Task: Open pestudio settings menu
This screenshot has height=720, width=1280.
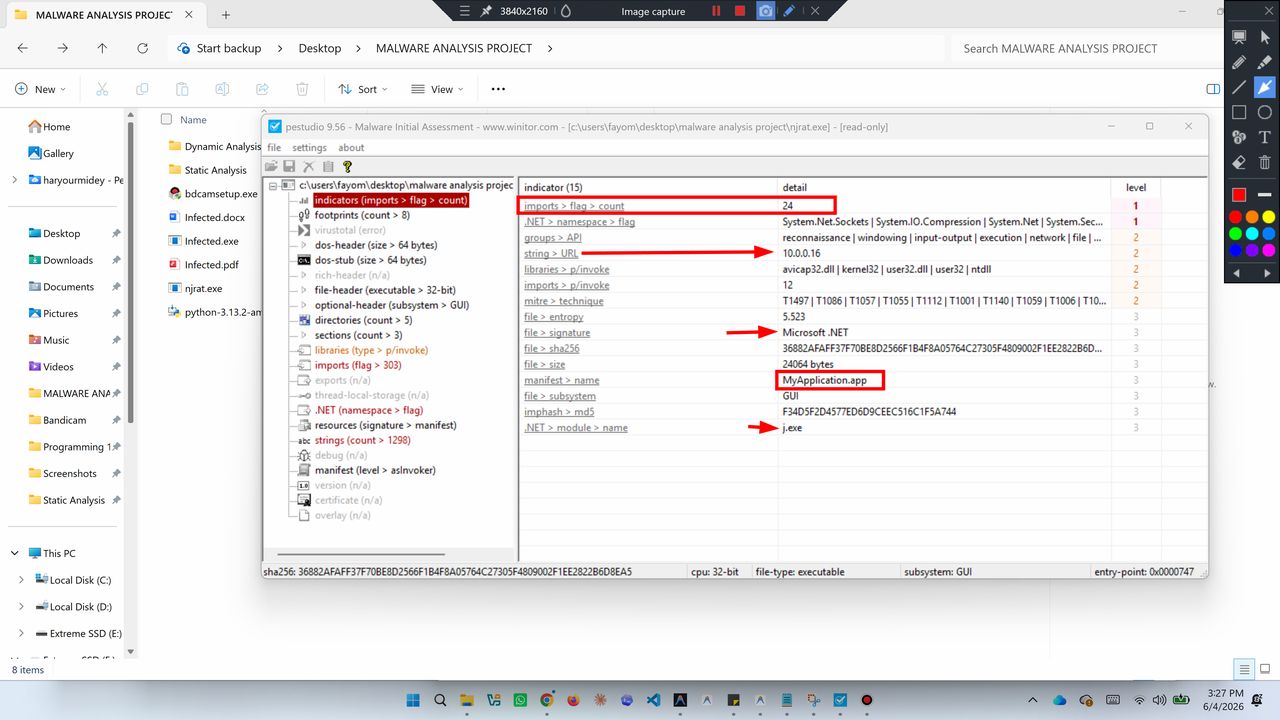Action: click(x=309, y=148)
